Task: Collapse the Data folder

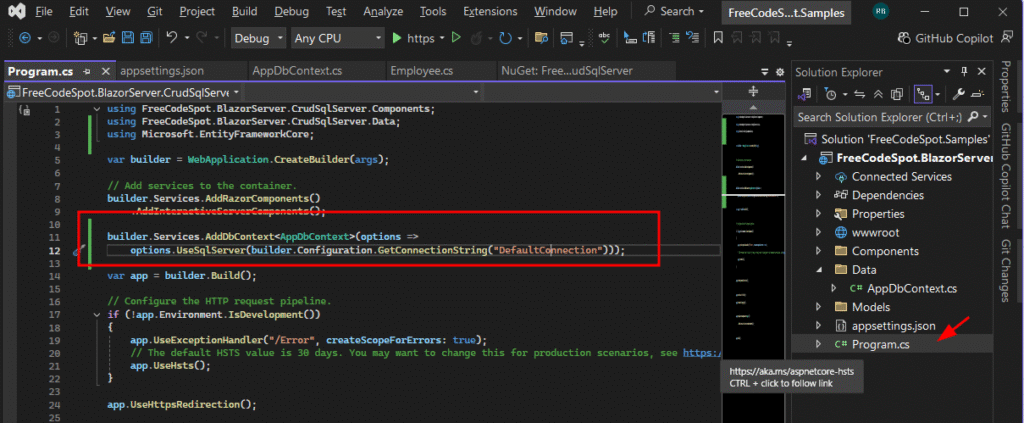Action: click(818, 270)
